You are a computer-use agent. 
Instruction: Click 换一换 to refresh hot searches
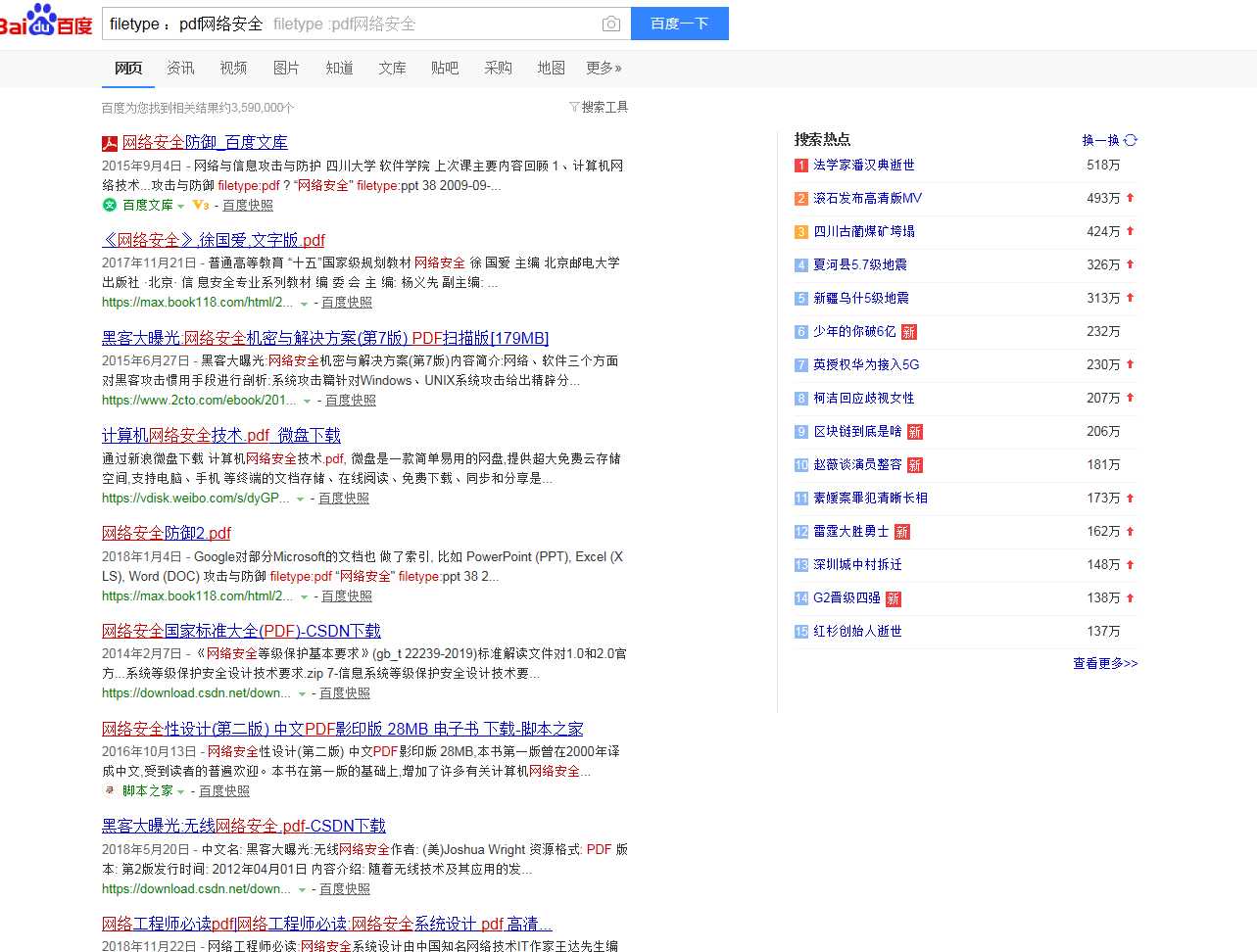click(x=1100, y=140)
